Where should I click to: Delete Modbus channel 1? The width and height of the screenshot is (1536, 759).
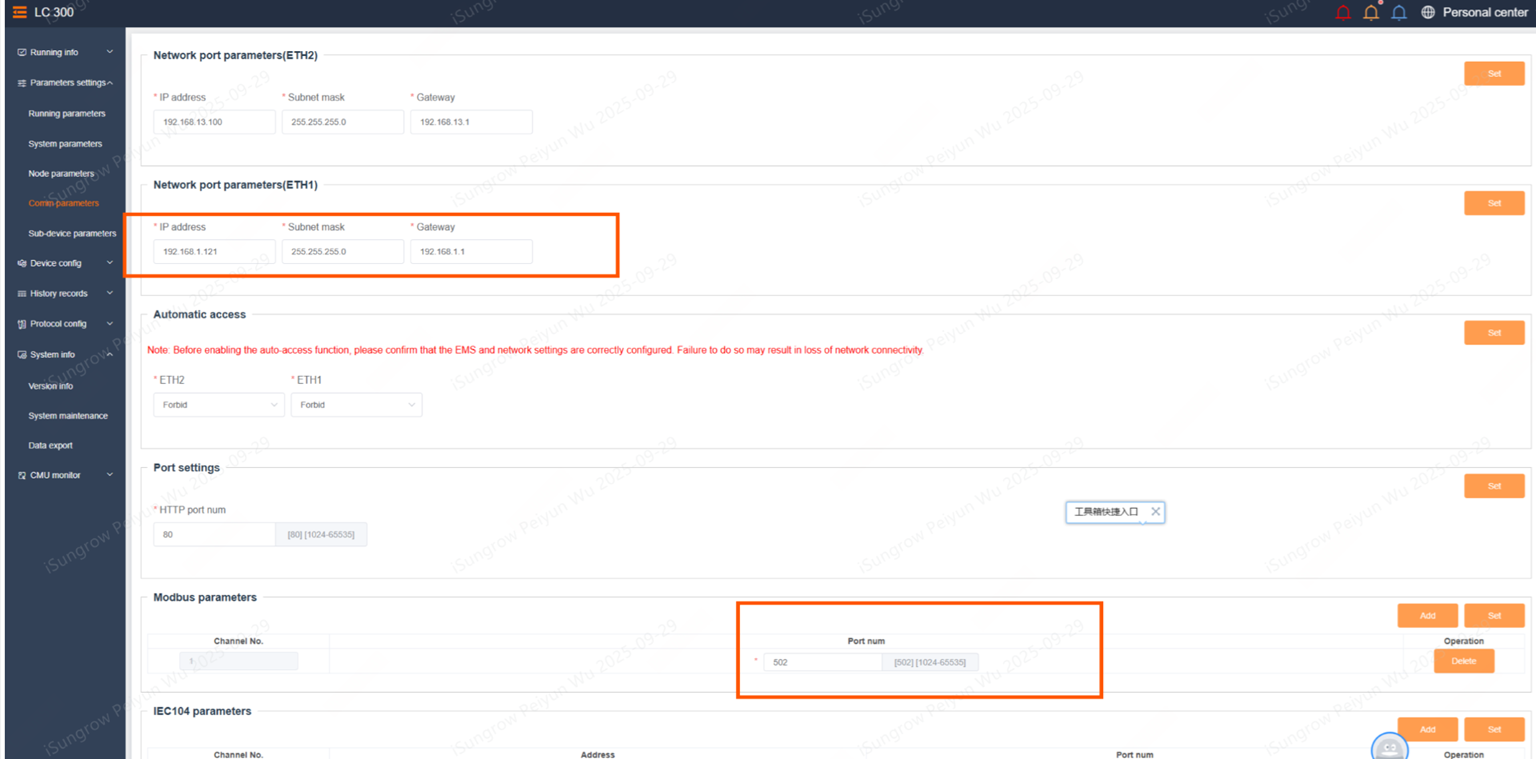click(x=1464, y=661)
